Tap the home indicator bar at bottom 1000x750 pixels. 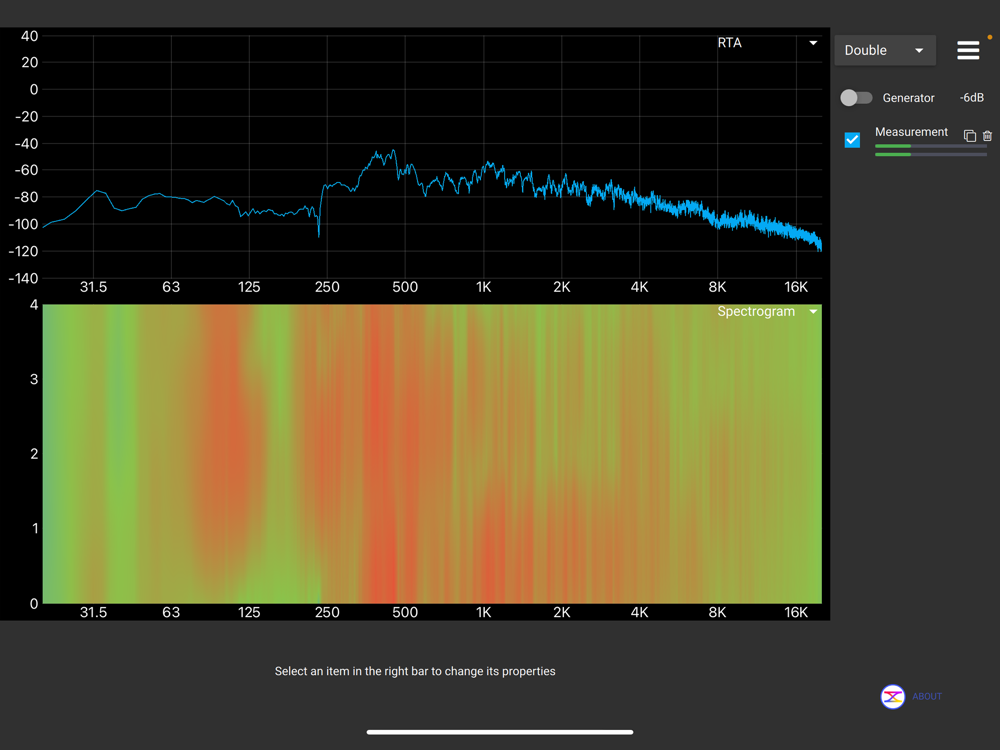tap(500, 732)
